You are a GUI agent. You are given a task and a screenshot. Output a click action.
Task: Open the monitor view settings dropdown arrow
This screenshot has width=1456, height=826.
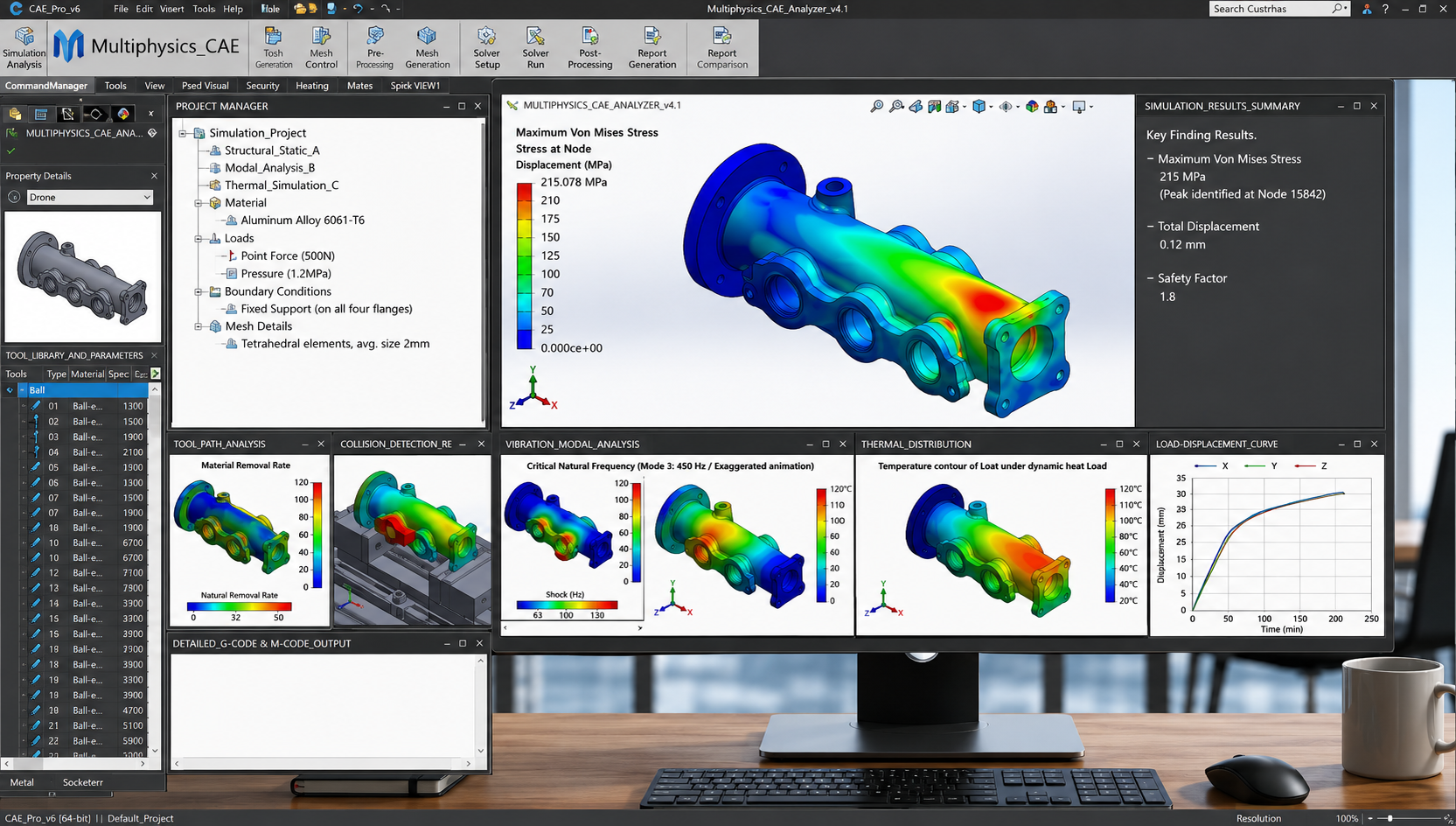tap(1091, 107)
